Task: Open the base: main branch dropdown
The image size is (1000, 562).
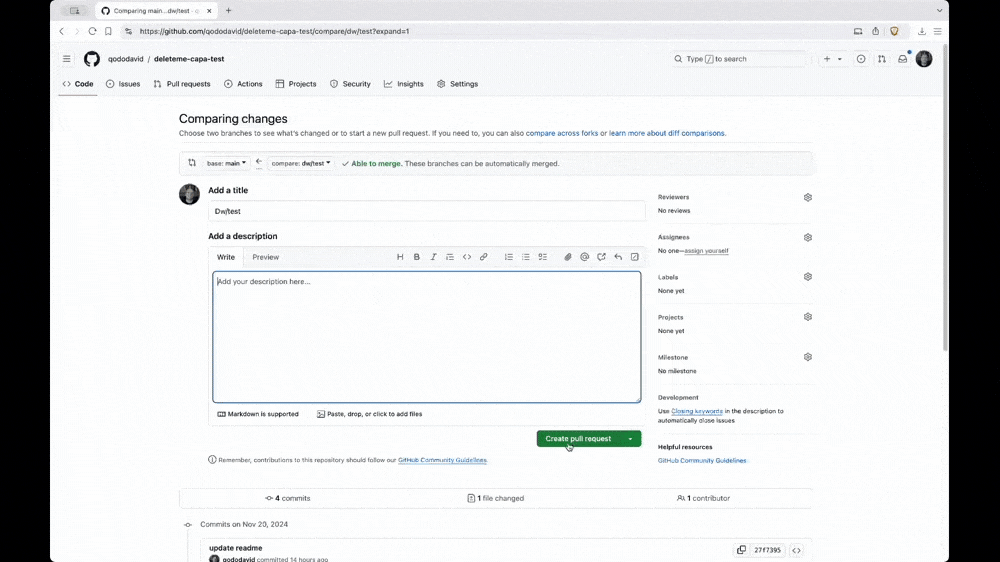Action: click(x=226, y=163)
